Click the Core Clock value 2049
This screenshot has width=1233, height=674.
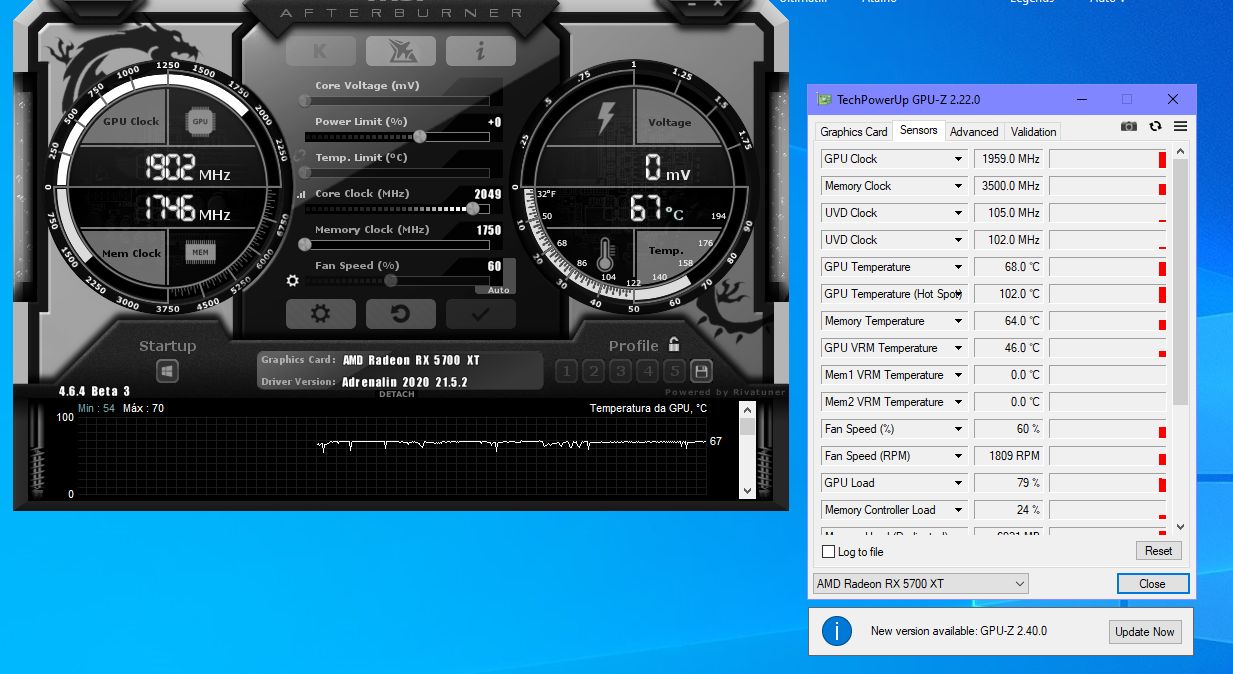488,194
